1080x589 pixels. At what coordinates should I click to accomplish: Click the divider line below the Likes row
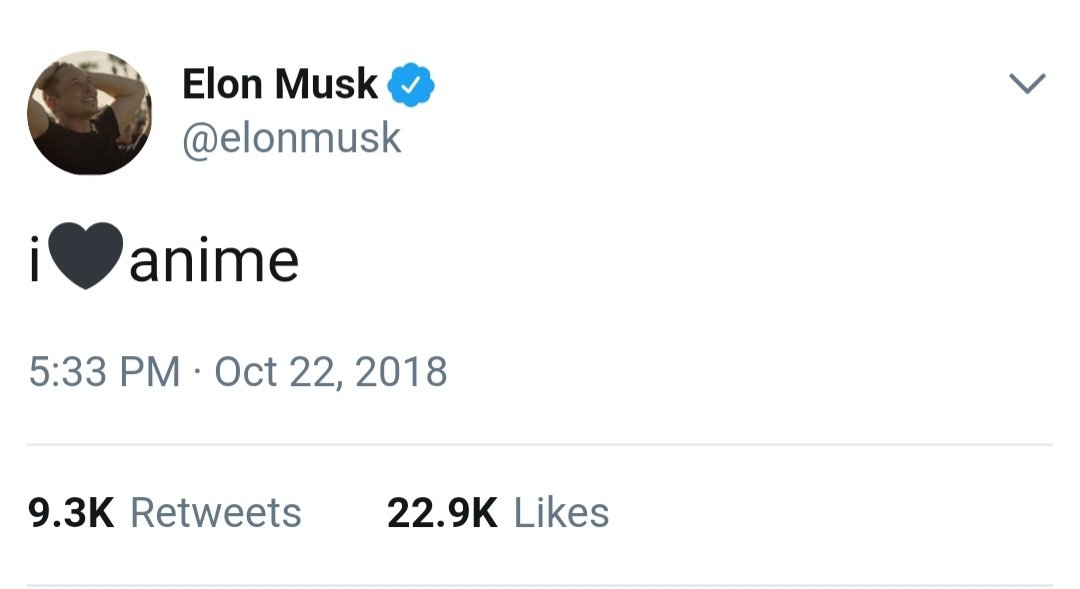(x=539, y=585)
